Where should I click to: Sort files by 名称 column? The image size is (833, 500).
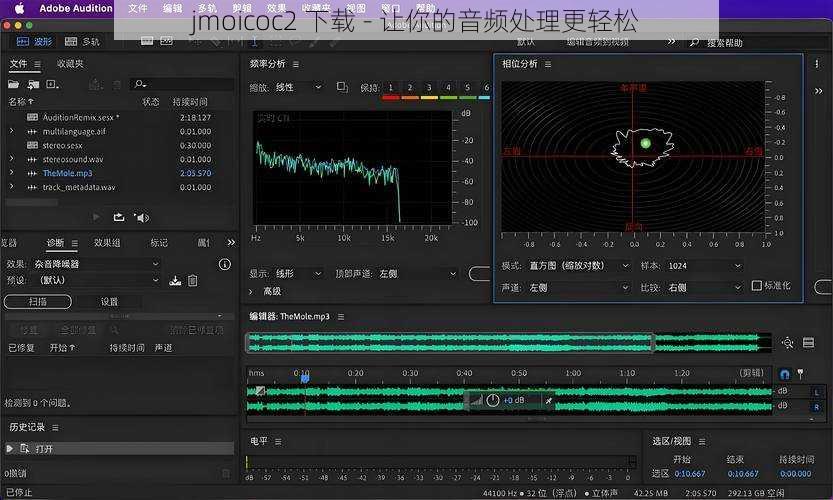(x=21, y=101)
